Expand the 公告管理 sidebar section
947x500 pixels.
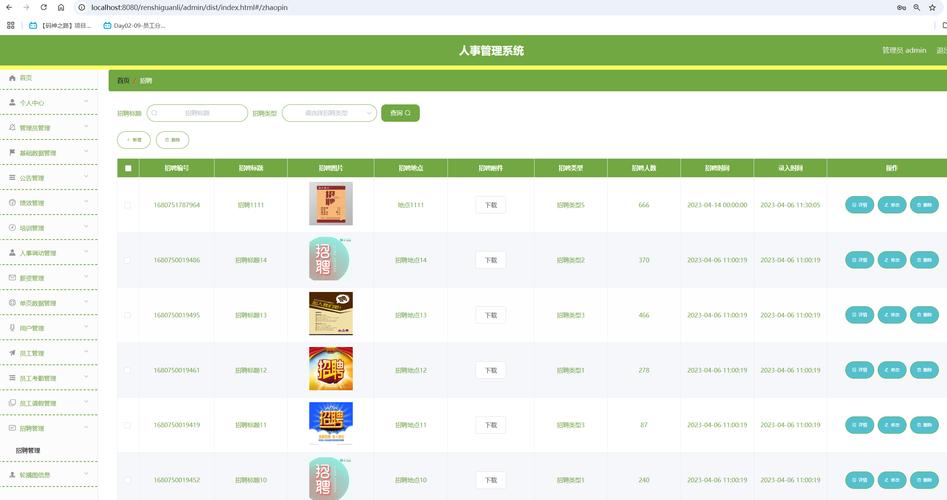coord(48,178)
